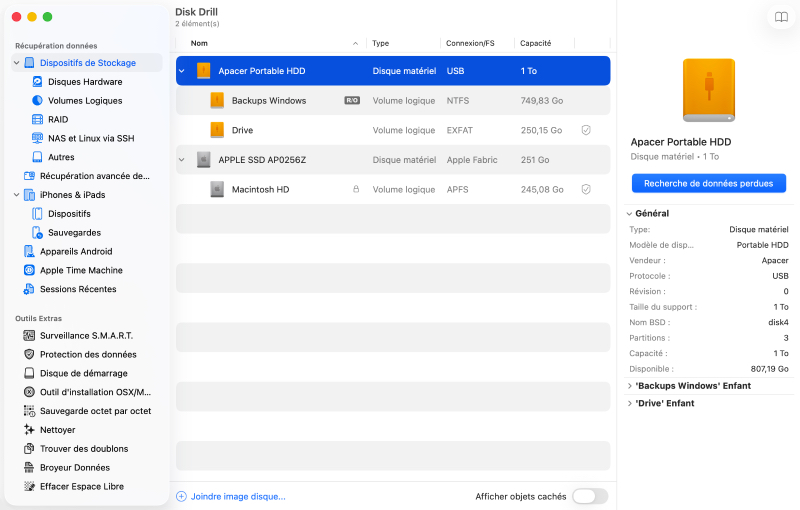Click the Sessions Récentes icon
The image size is (800, 510).
click(x=29, y=289)
